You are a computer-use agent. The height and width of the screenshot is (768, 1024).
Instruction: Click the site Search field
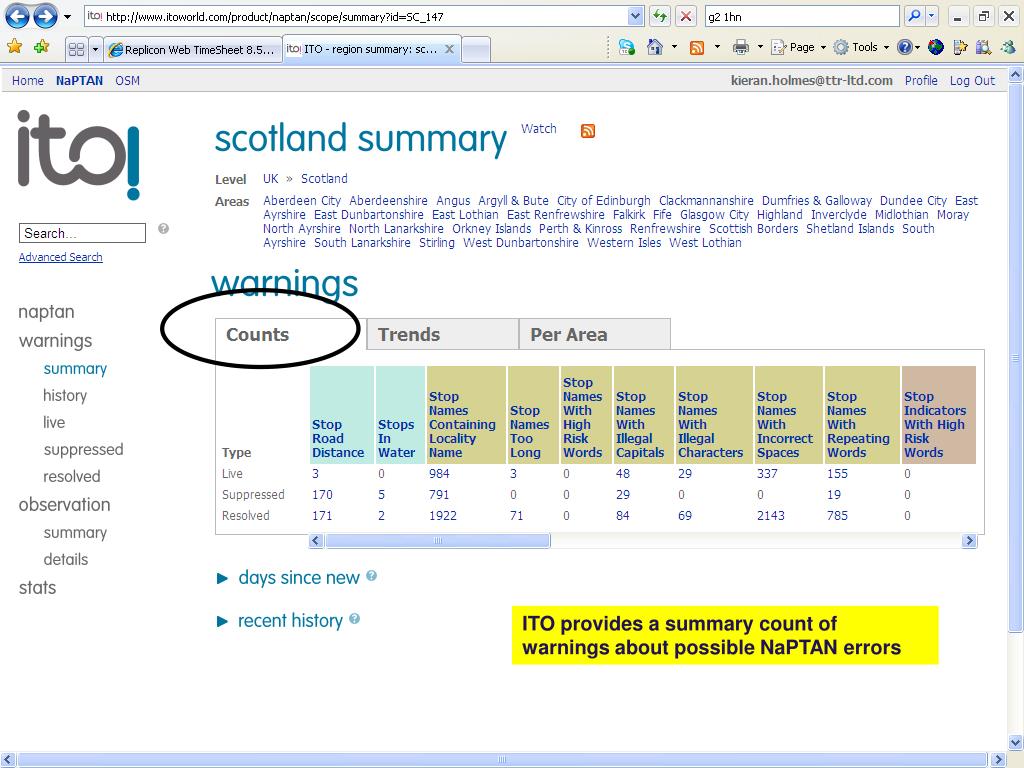click(x=82, y=233)
